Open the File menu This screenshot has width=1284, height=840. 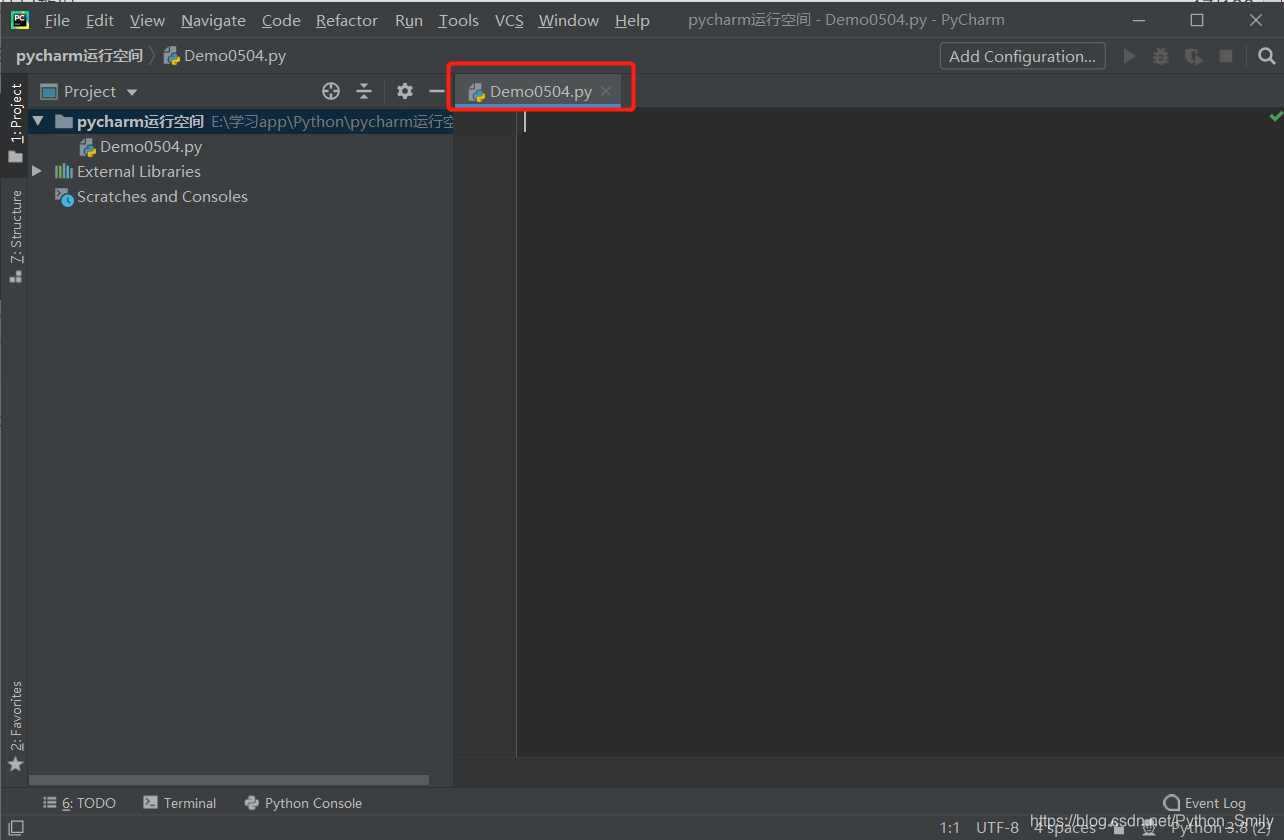point(57,20)
